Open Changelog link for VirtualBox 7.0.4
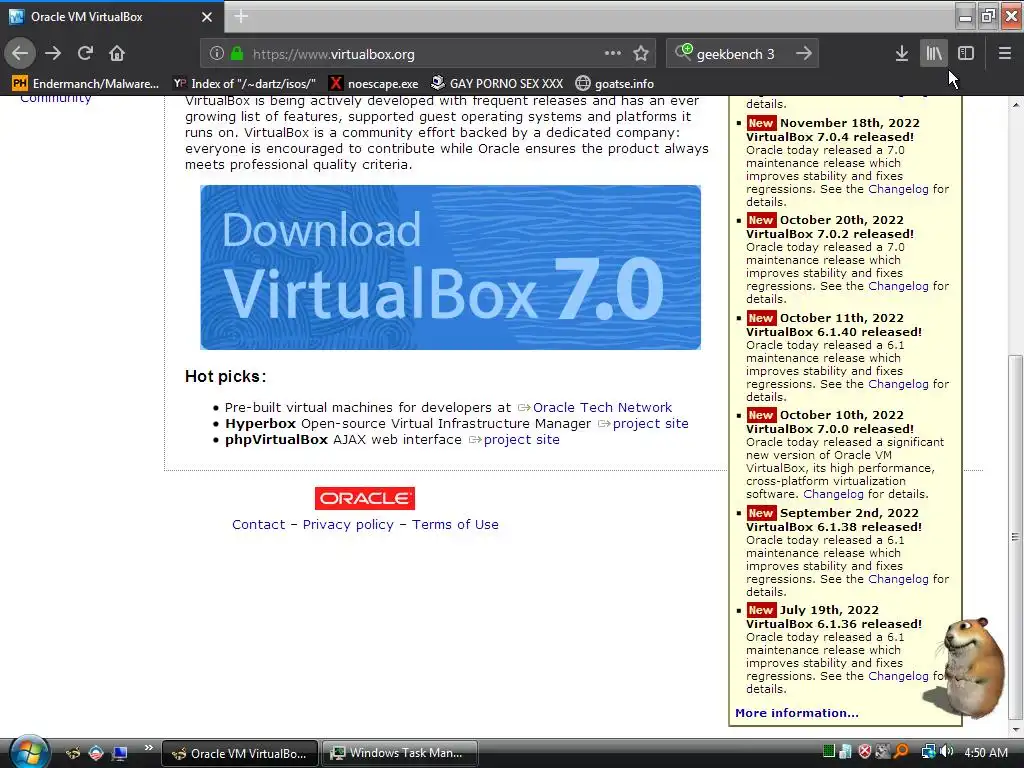The height and width of the screenshot is (768, 1024). click(x=898, y=189)
